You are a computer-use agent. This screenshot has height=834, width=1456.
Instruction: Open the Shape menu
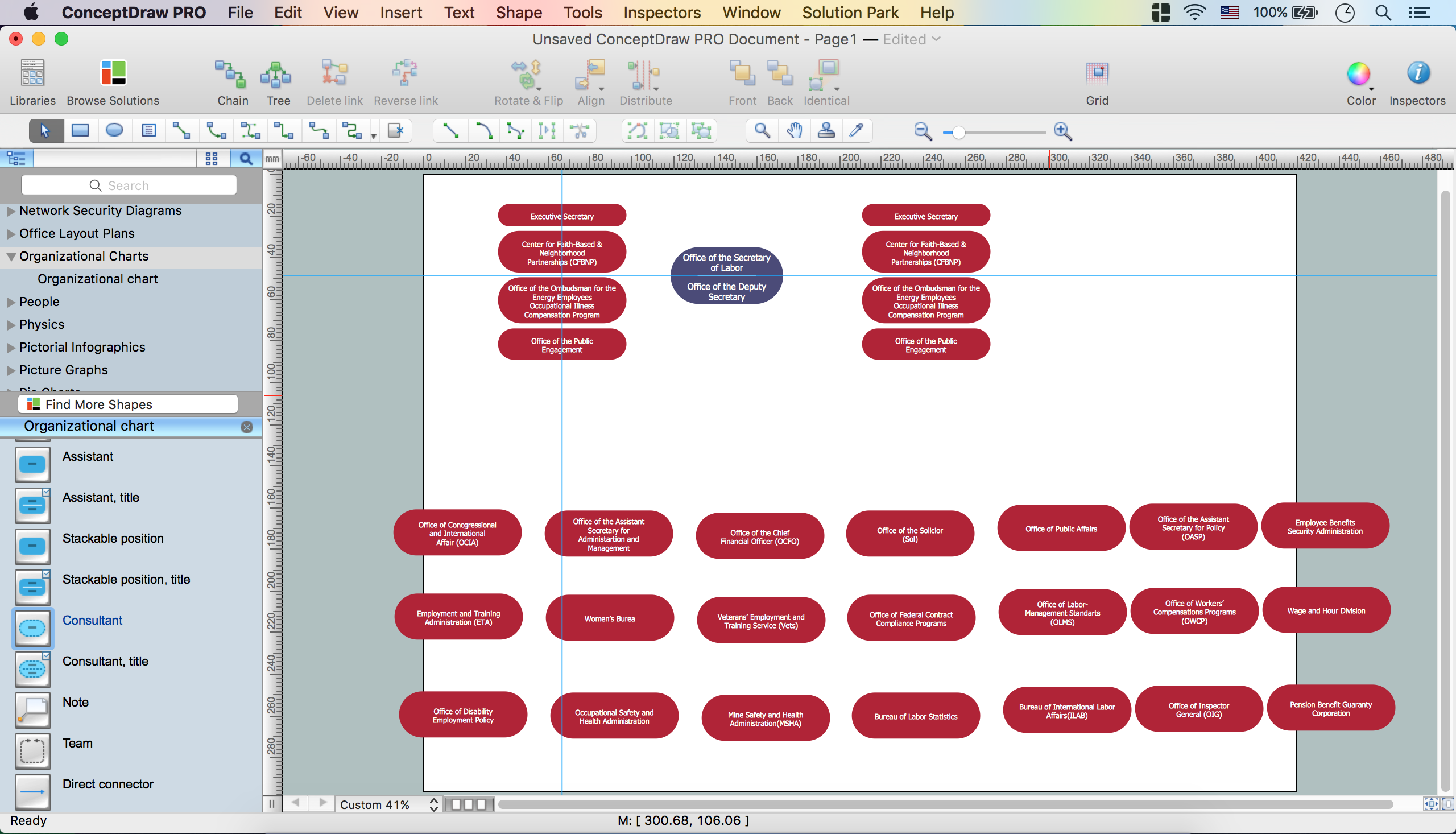coord(517,12)
